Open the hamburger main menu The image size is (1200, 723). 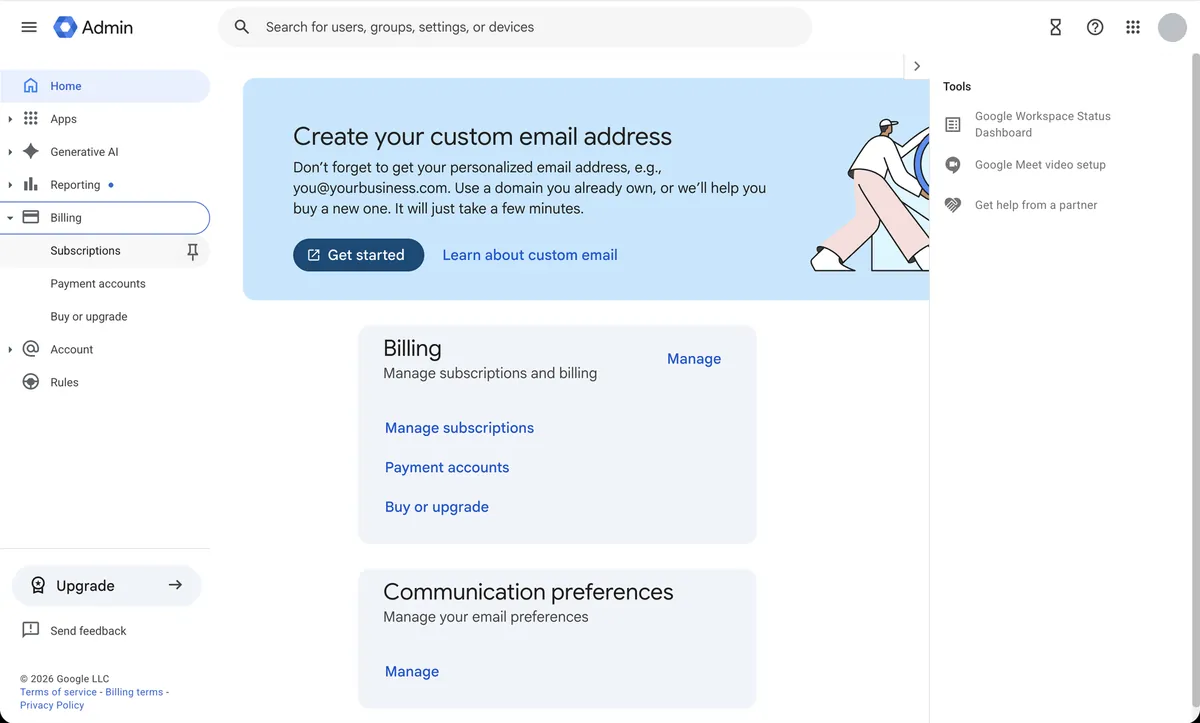(x=29, y=27)
